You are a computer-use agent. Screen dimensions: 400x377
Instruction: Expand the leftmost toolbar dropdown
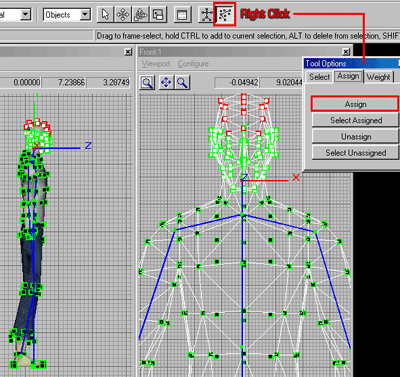(x=25, y=15)
